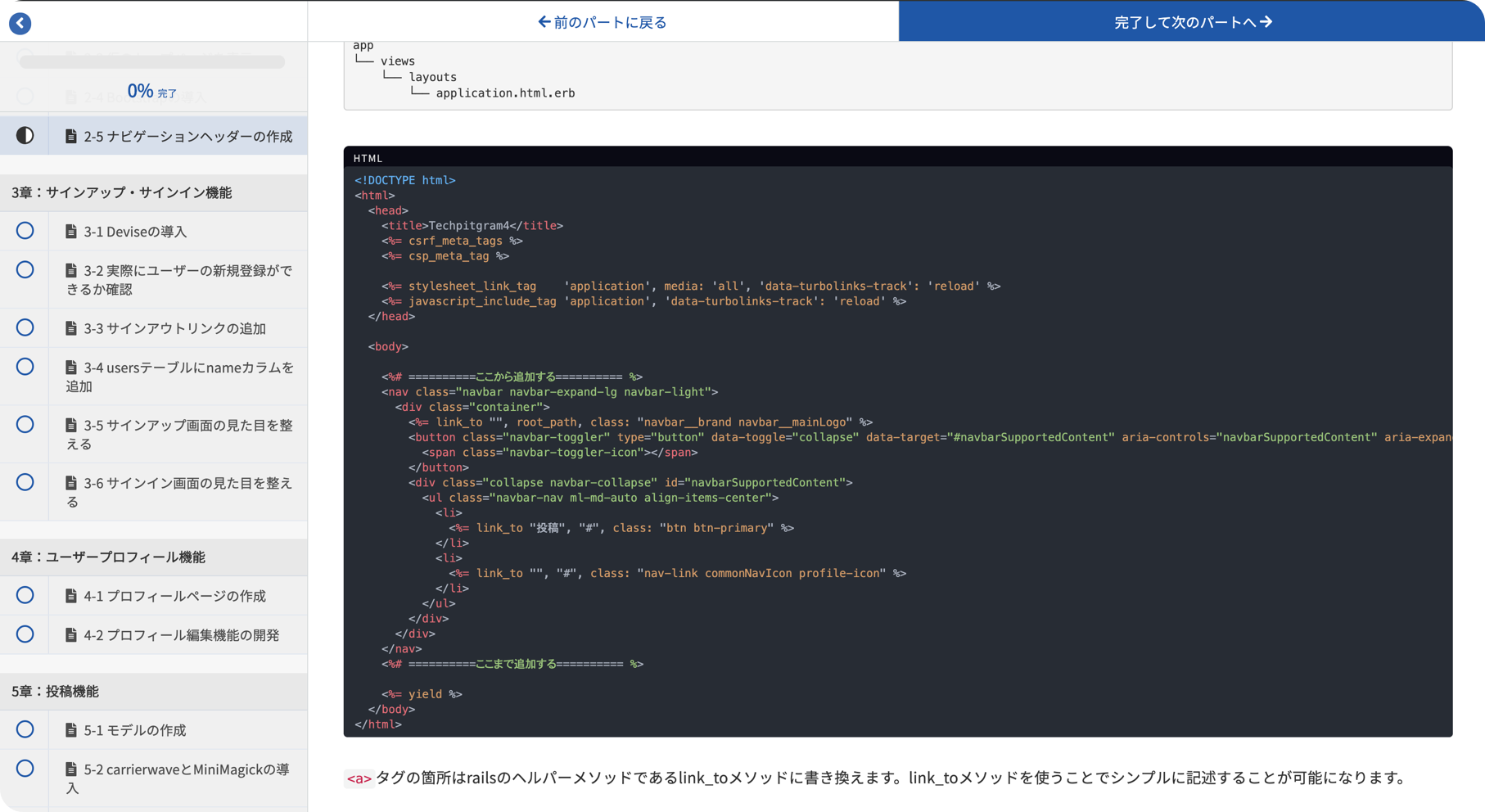
Task: Toggle the completion circle for 4-2 プロフィール編集機能の開発
Action: [25, 634]
